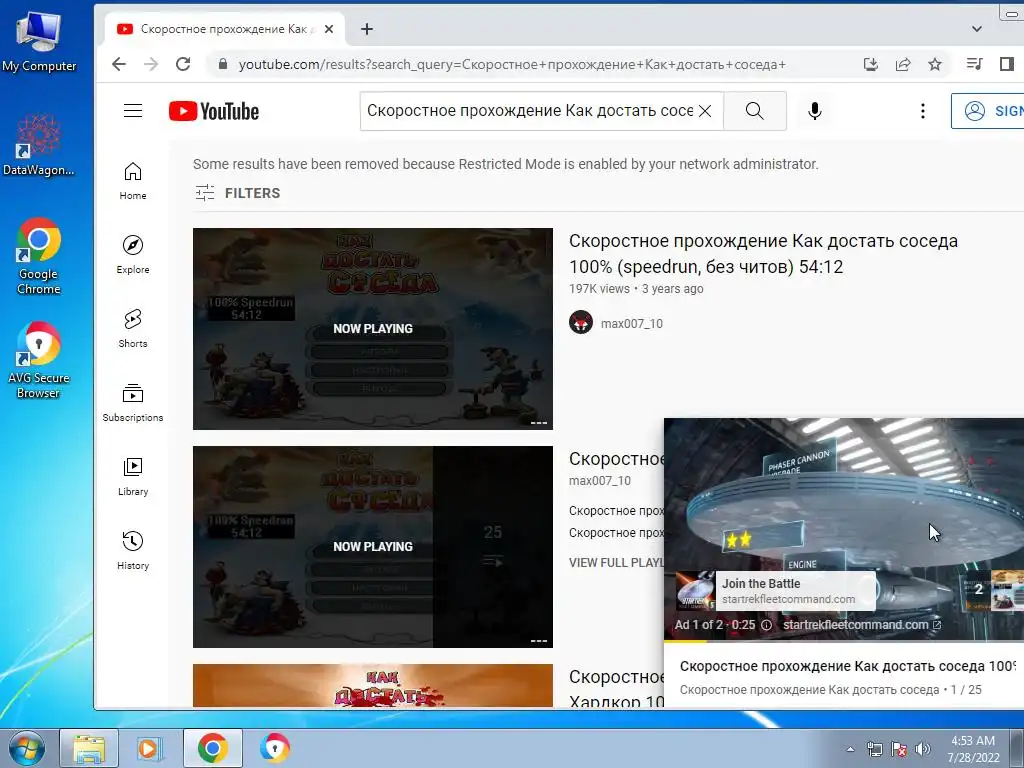Click the install/download page icon in address bar
The width and height of the screenshot is (1024, 768).
871,64
